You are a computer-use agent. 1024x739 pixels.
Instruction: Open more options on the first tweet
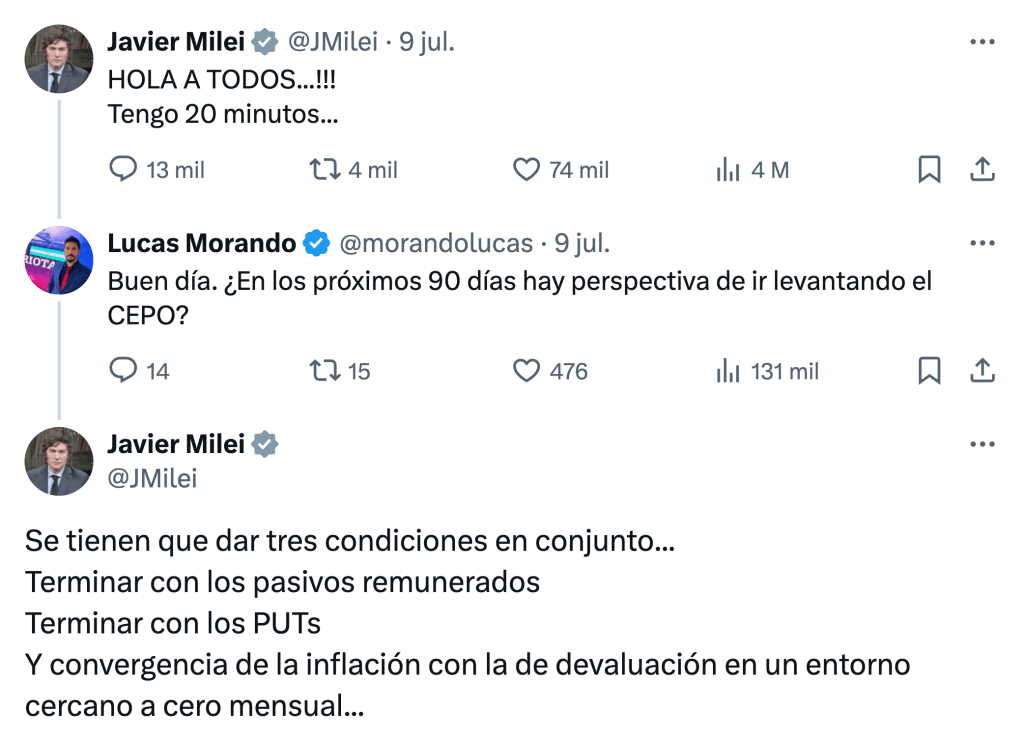(x=983, y=42)
